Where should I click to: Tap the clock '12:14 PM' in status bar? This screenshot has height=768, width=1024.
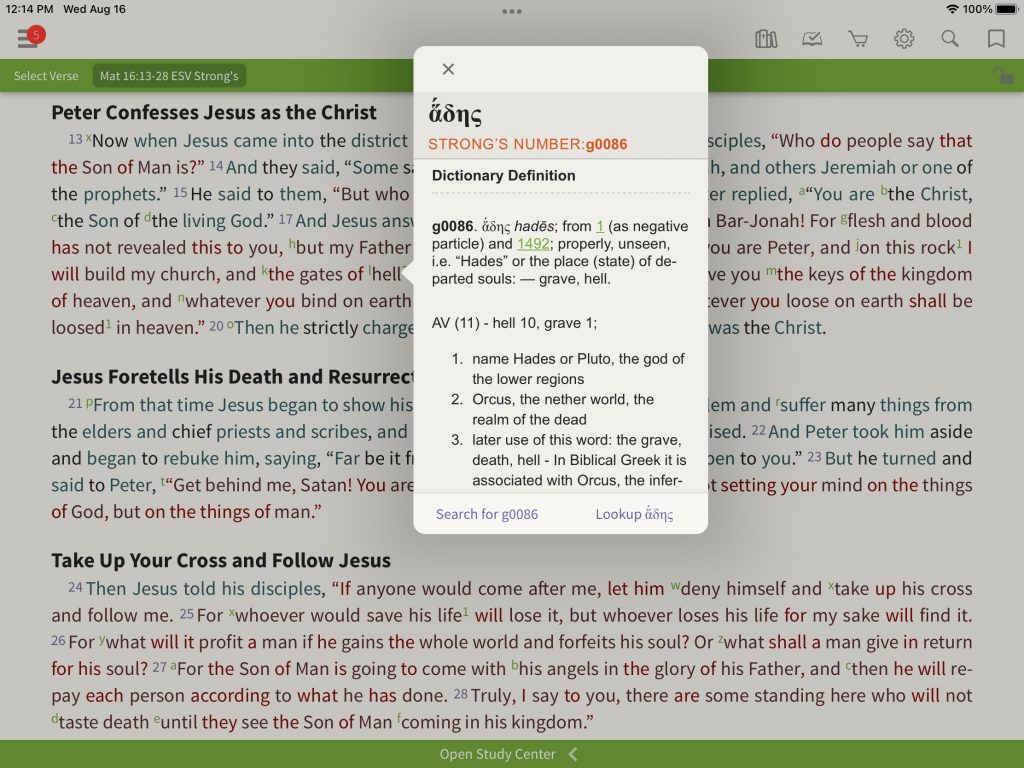pos(29,9)
